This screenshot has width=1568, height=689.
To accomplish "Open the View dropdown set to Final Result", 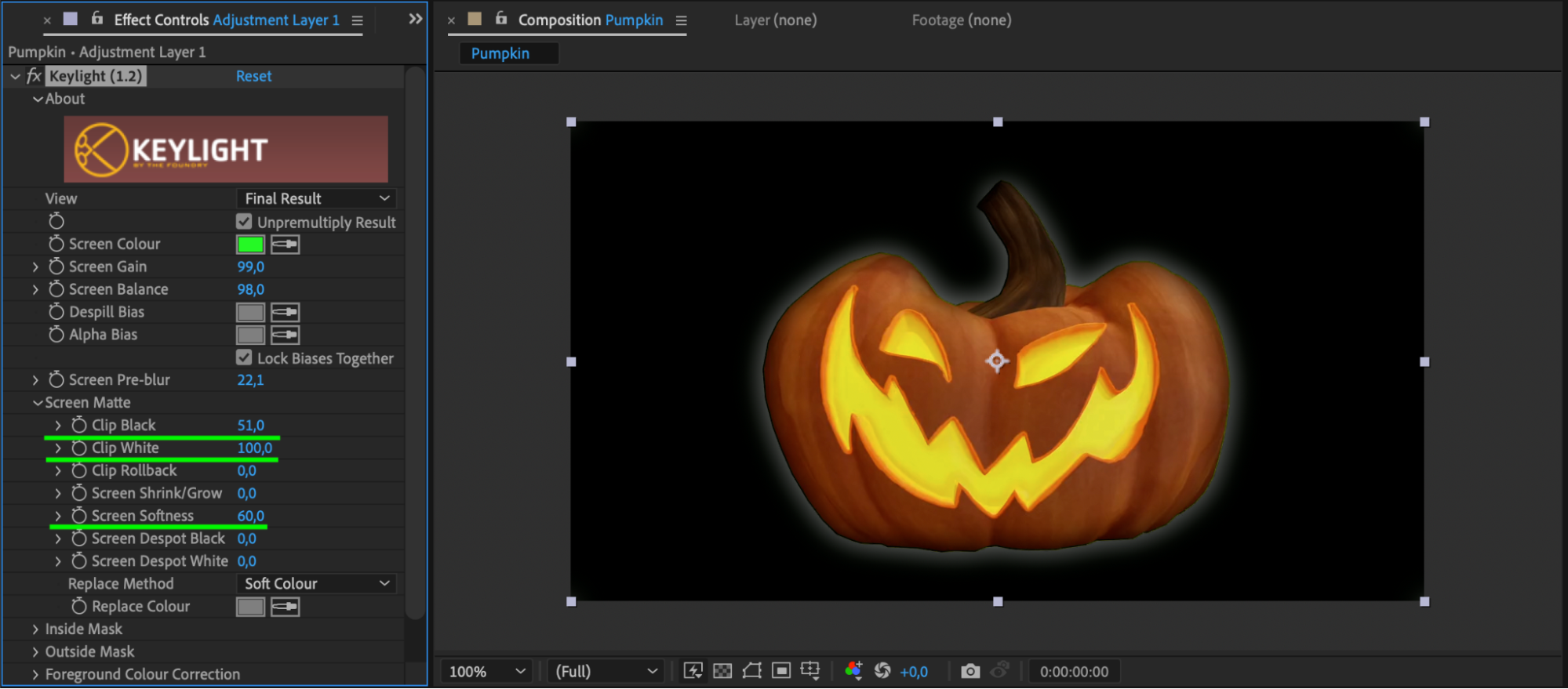I will (316, 198).
